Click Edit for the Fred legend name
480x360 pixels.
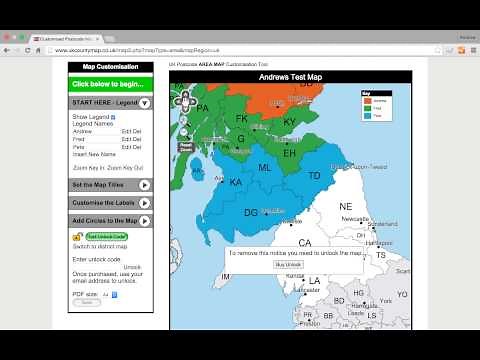point(126,139)
